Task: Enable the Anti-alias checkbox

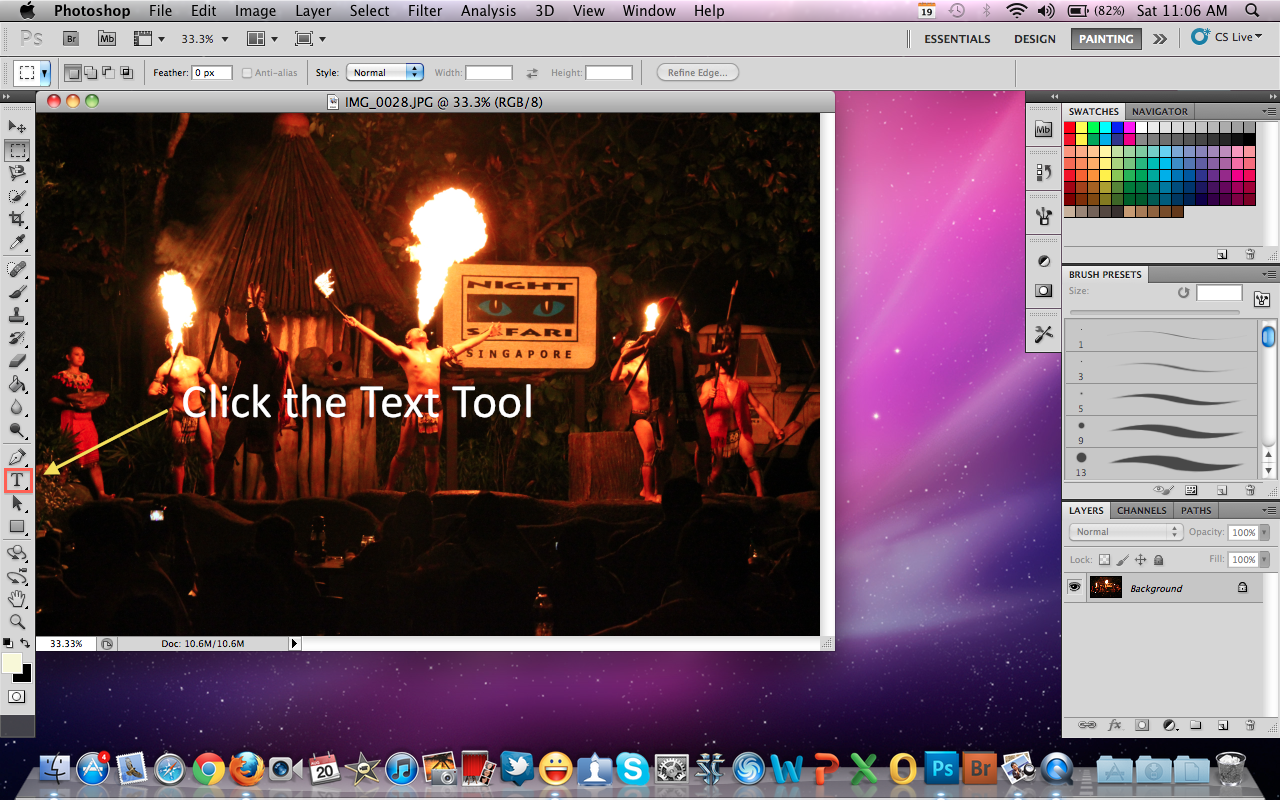Action: (x=246, y=72)
